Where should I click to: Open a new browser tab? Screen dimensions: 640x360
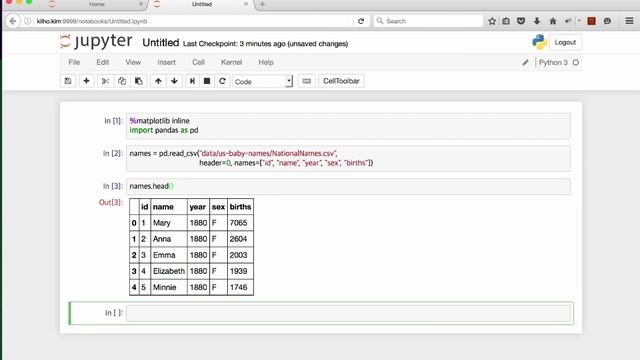tap(262, 4)
